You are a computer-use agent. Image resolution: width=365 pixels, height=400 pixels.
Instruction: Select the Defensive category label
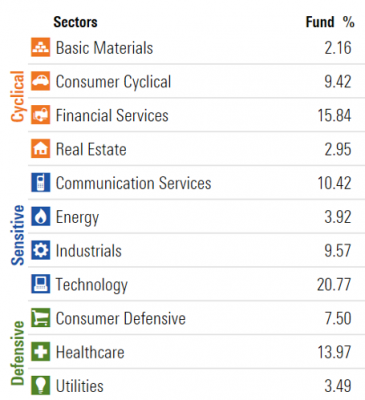point(17,353)
